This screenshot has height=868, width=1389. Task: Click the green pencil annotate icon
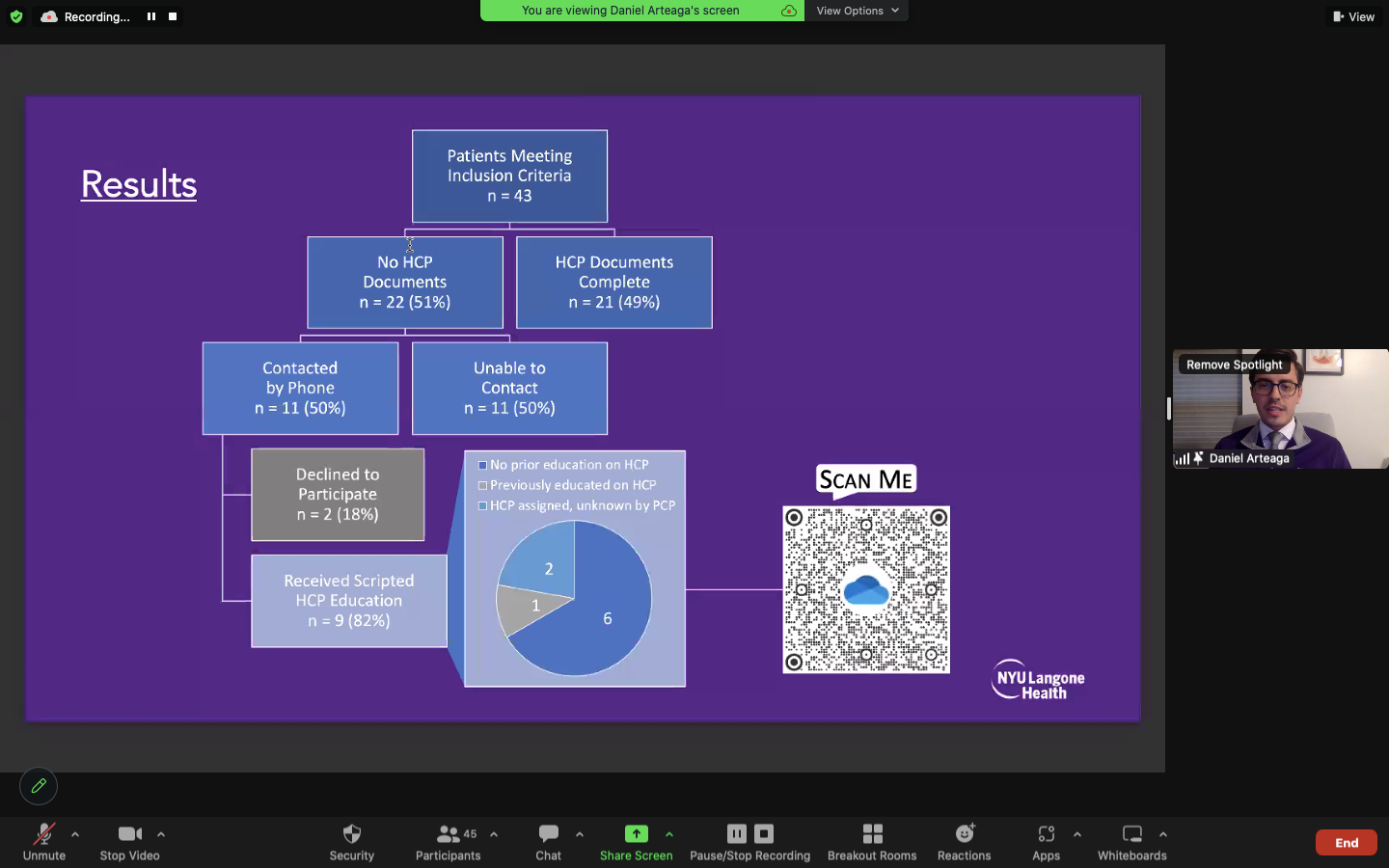point(39,786)
